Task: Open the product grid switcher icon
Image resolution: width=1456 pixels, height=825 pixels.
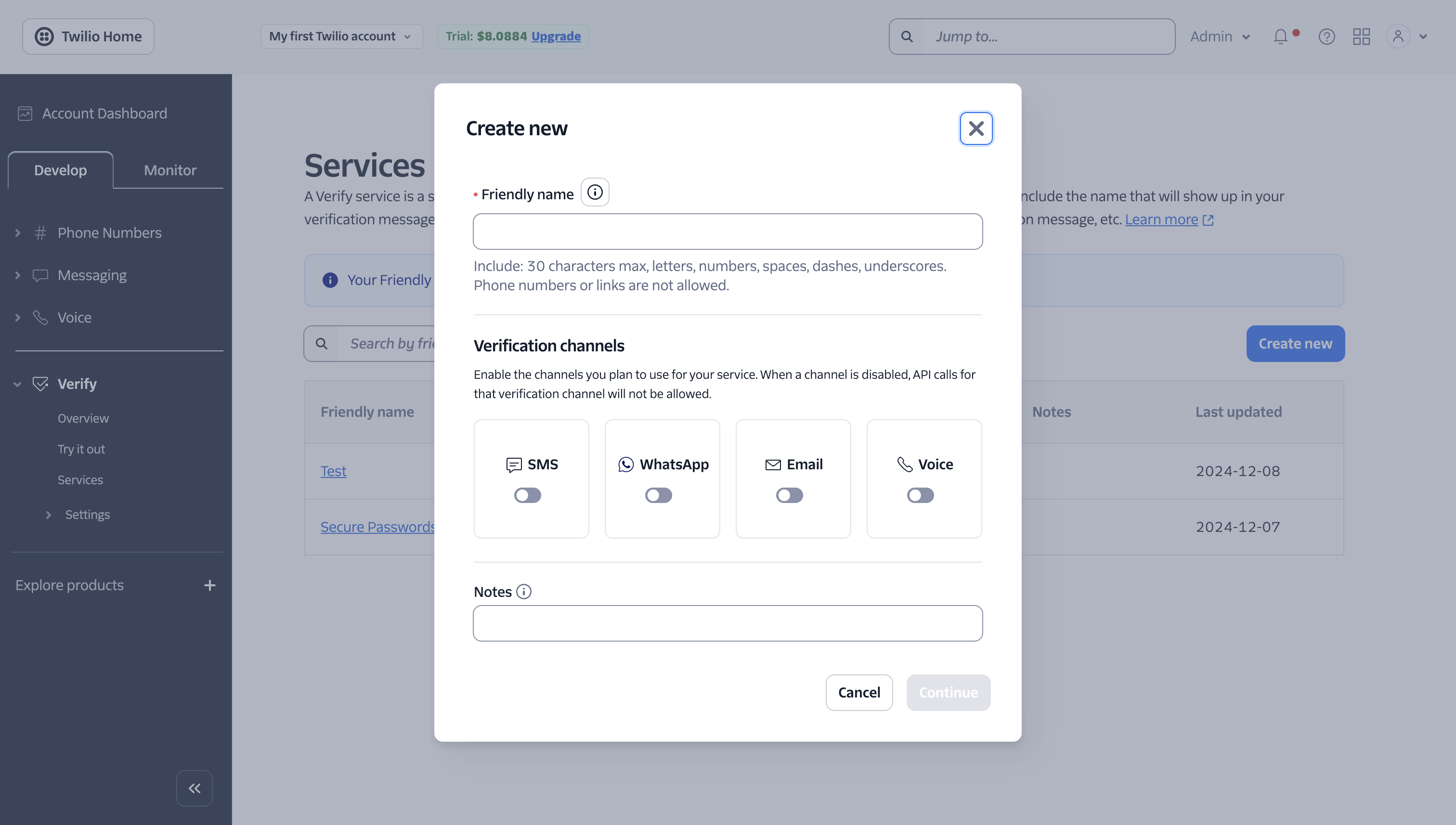Action: coord(1361,36)
